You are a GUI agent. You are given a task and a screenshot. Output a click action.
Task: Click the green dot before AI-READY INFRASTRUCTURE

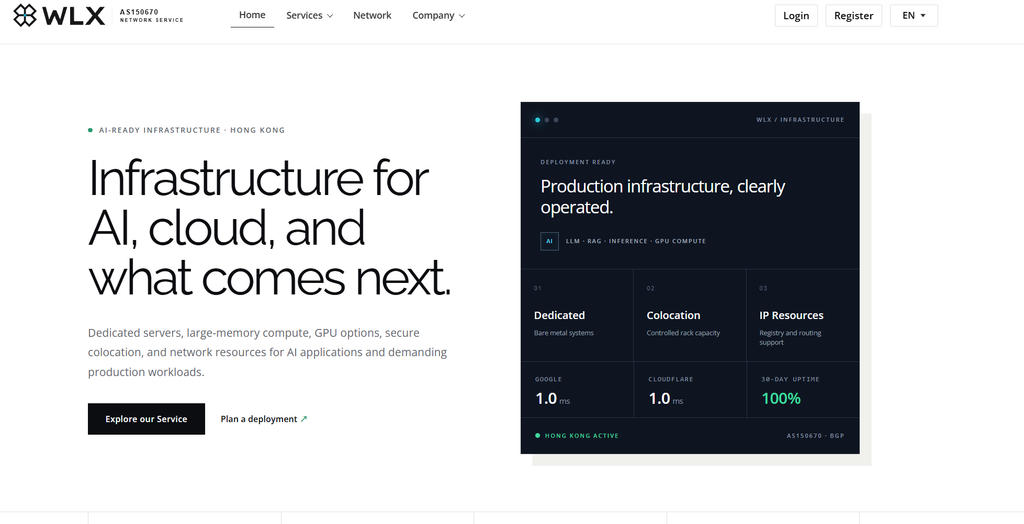(x=90, y=130)
